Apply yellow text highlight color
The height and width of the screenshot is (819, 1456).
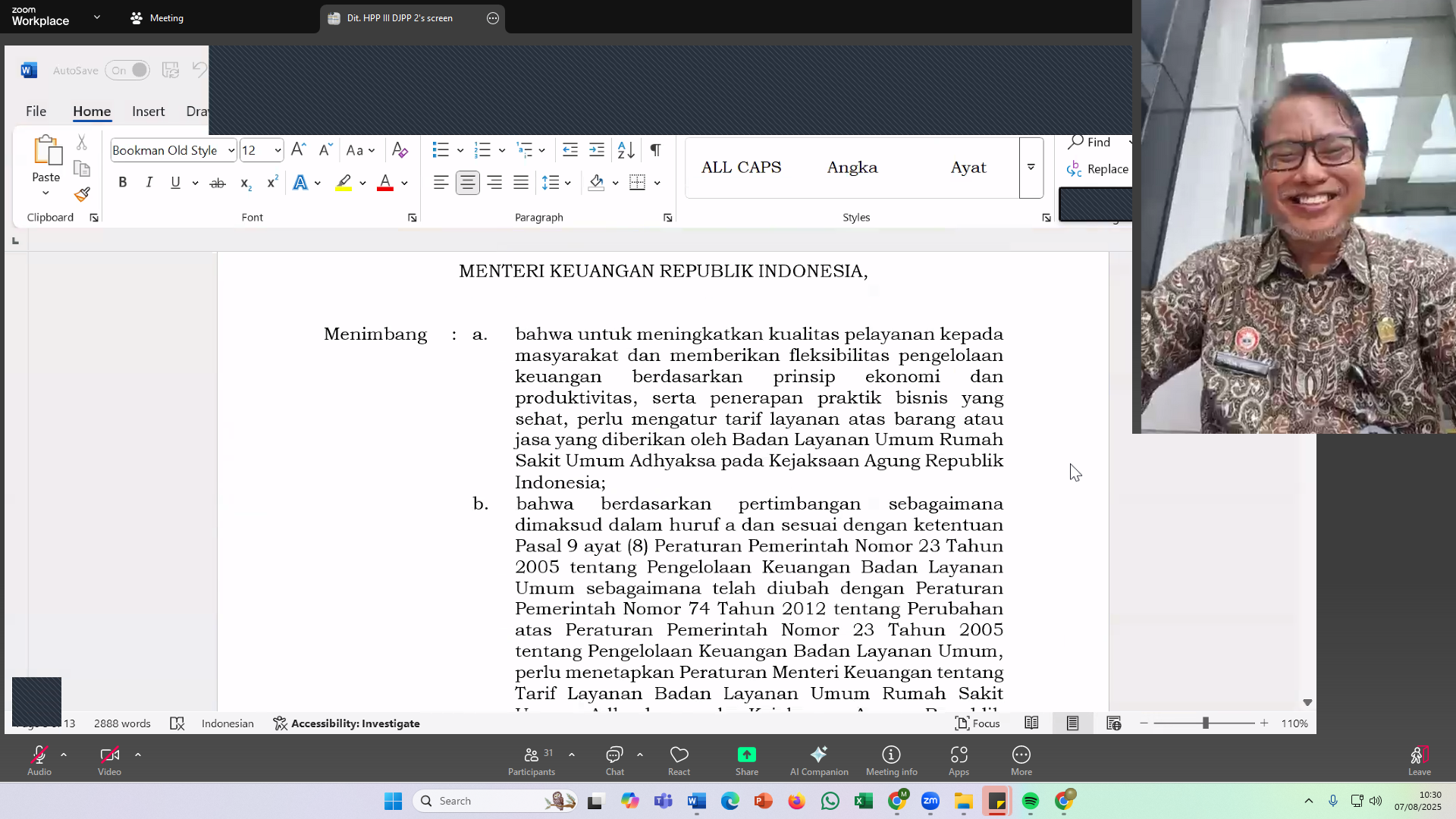344,183
